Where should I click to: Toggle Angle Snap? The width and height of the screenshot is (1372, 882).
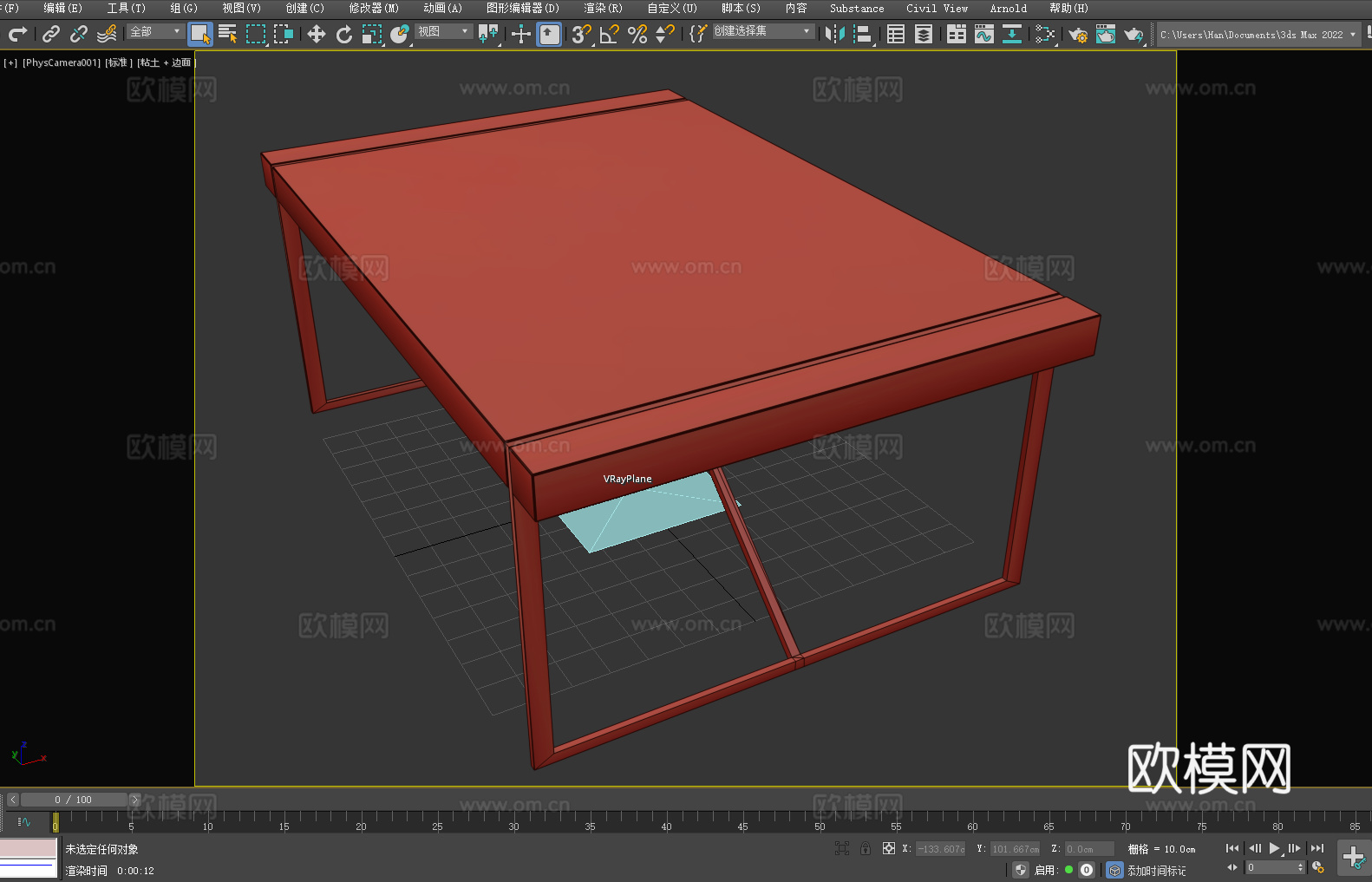coord(610,34)
